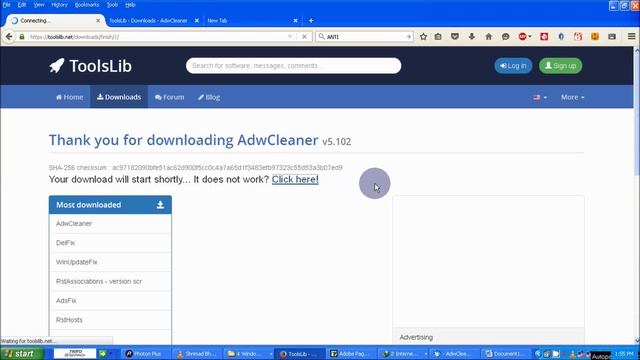
Task: Open the language flag dropdown
Action: click(x=540, y=97)
